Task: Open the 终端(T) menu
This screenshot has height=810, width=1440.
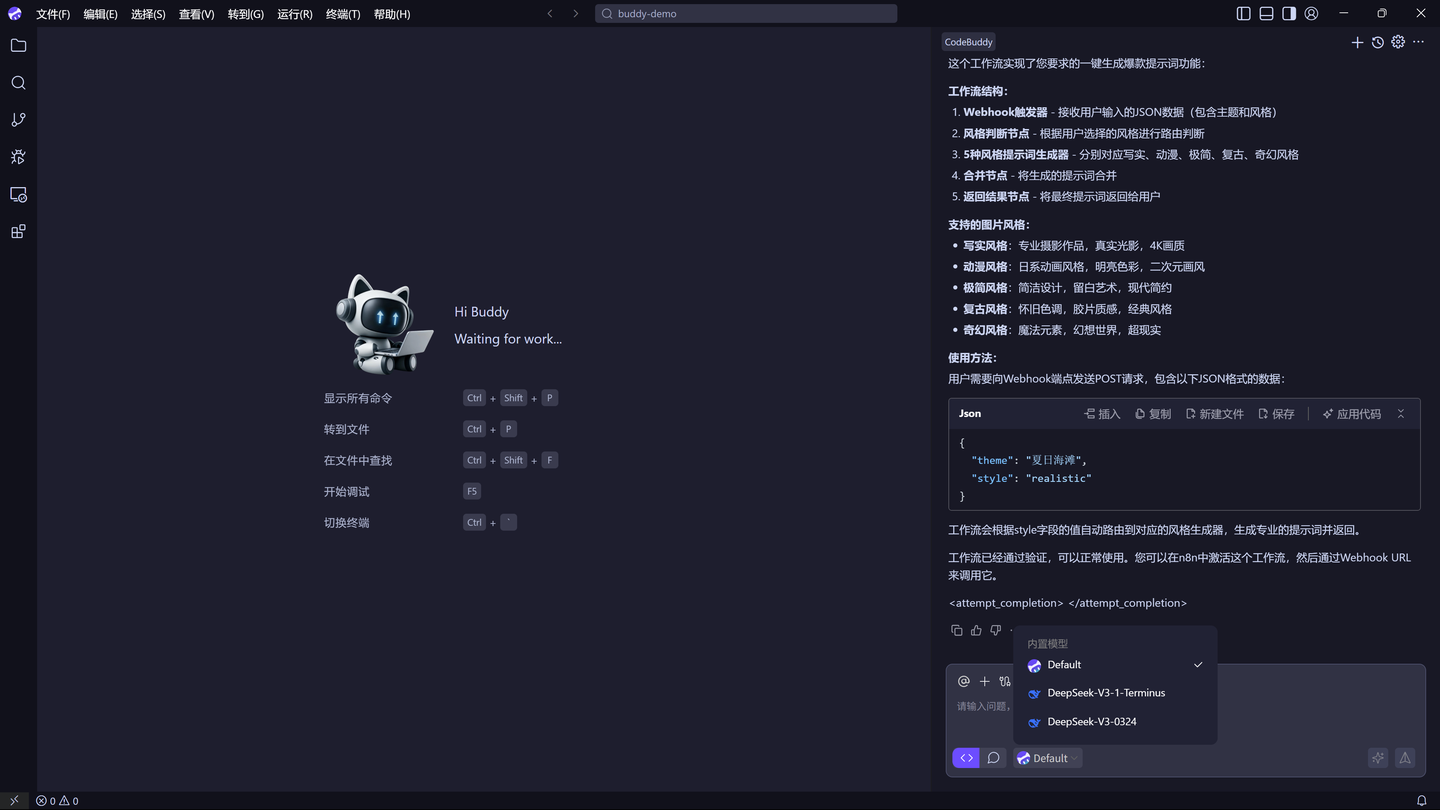Action: click(343, 14)
